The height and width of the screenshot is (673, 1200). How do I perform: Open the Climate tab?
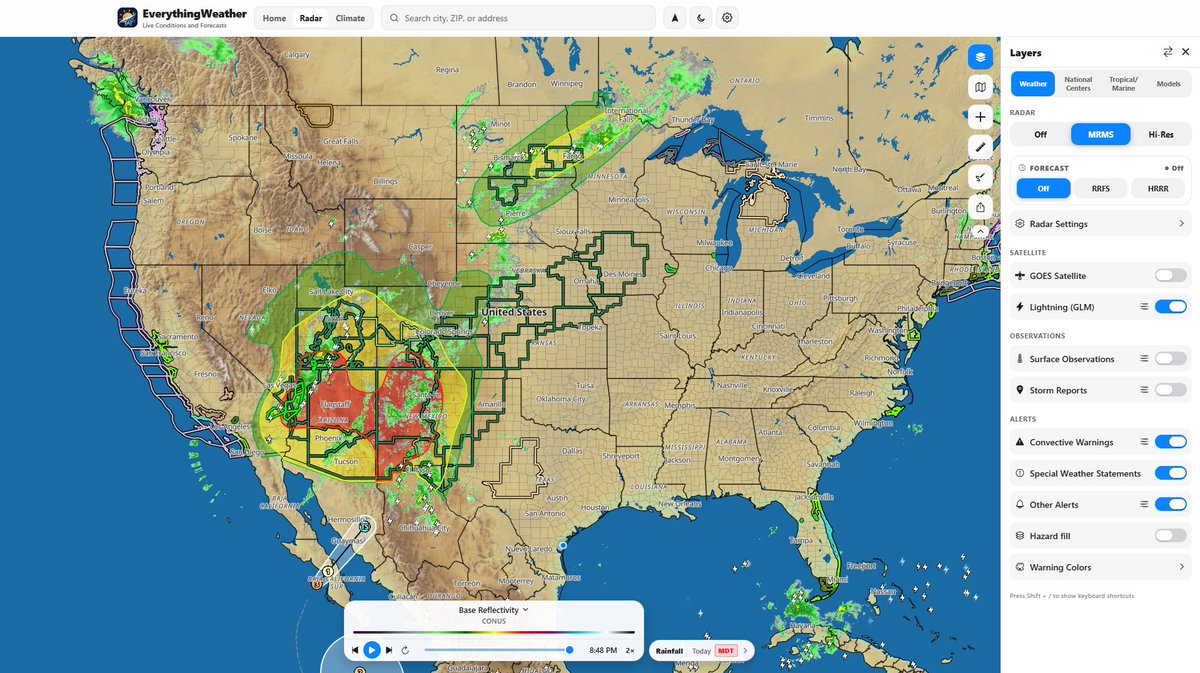click(350, 18)
